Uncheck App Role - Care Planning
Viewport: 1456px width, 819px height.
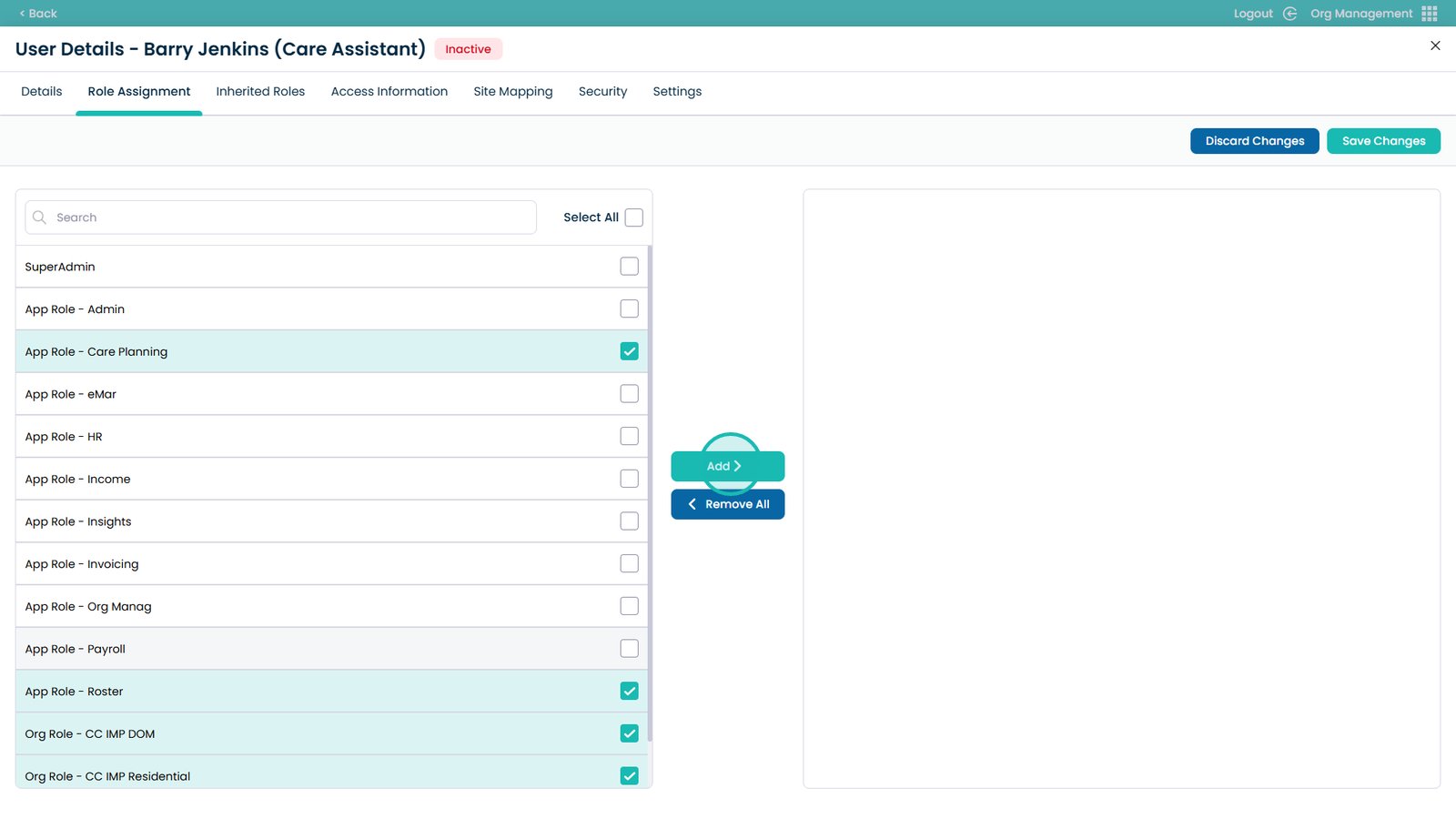[x=629, y=351]
